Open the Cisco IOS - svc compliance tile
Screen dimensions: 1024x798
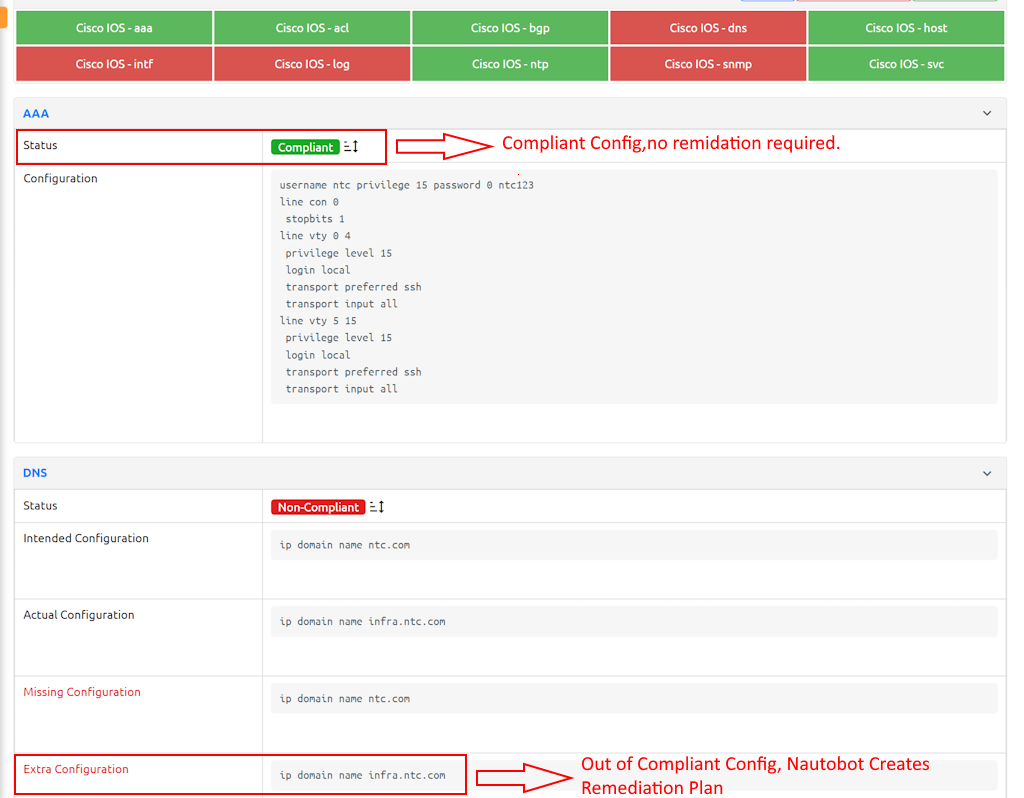pos(905,63)
